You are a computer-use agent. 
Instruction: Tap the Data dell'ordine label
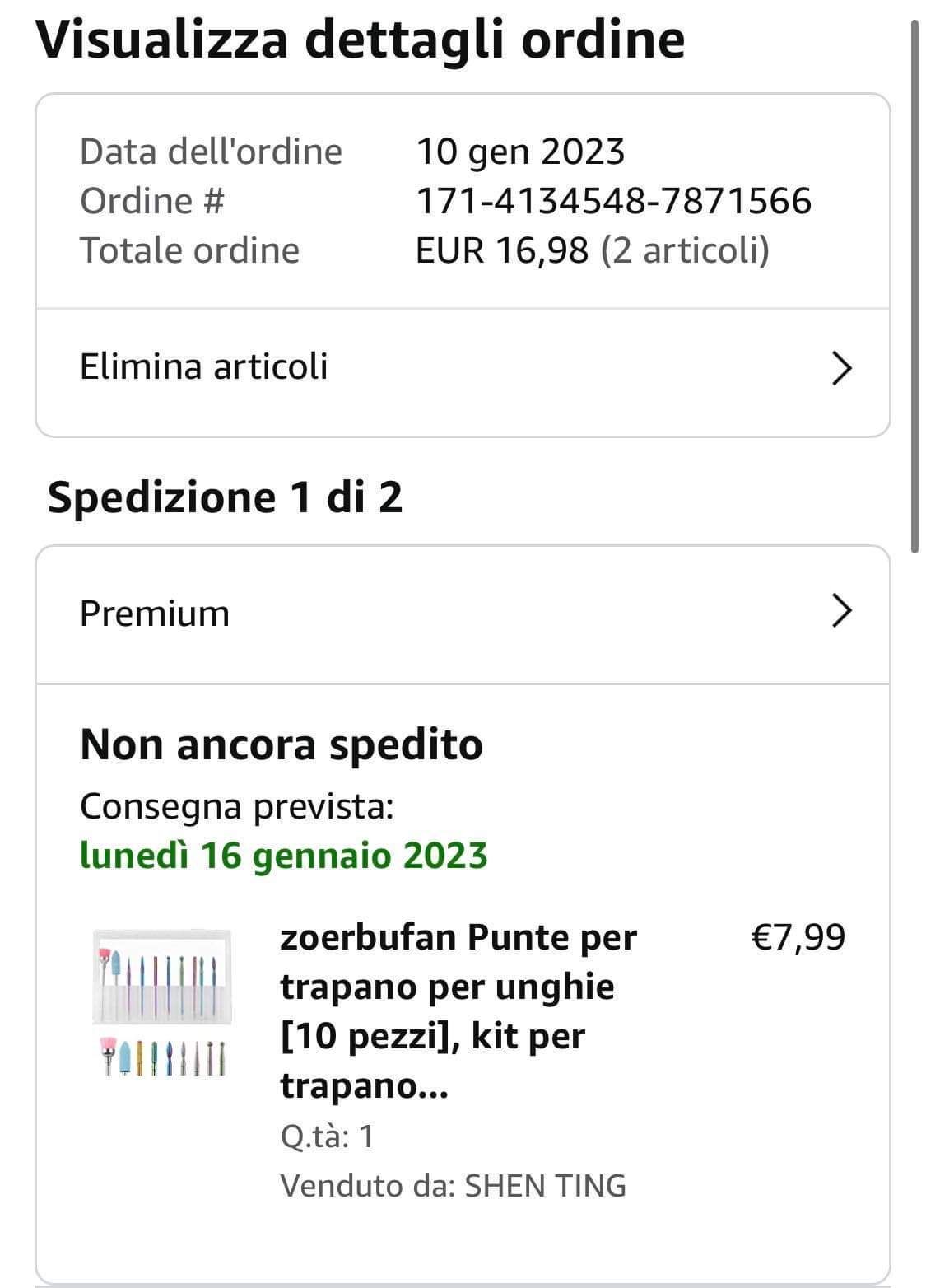(211, 152)
